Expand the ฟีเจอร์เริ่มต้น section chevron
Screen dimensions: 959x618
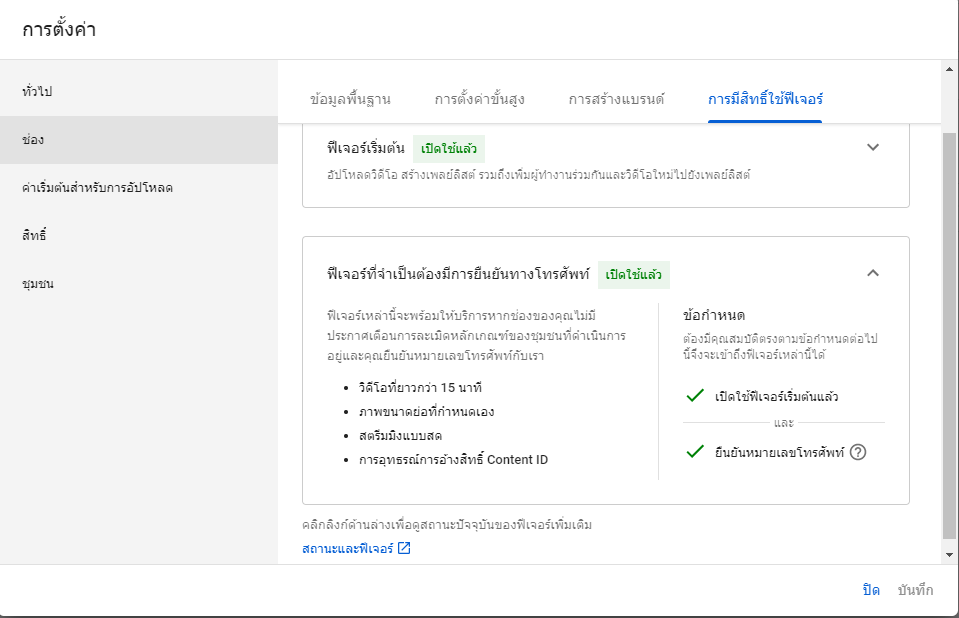point(873,148)
